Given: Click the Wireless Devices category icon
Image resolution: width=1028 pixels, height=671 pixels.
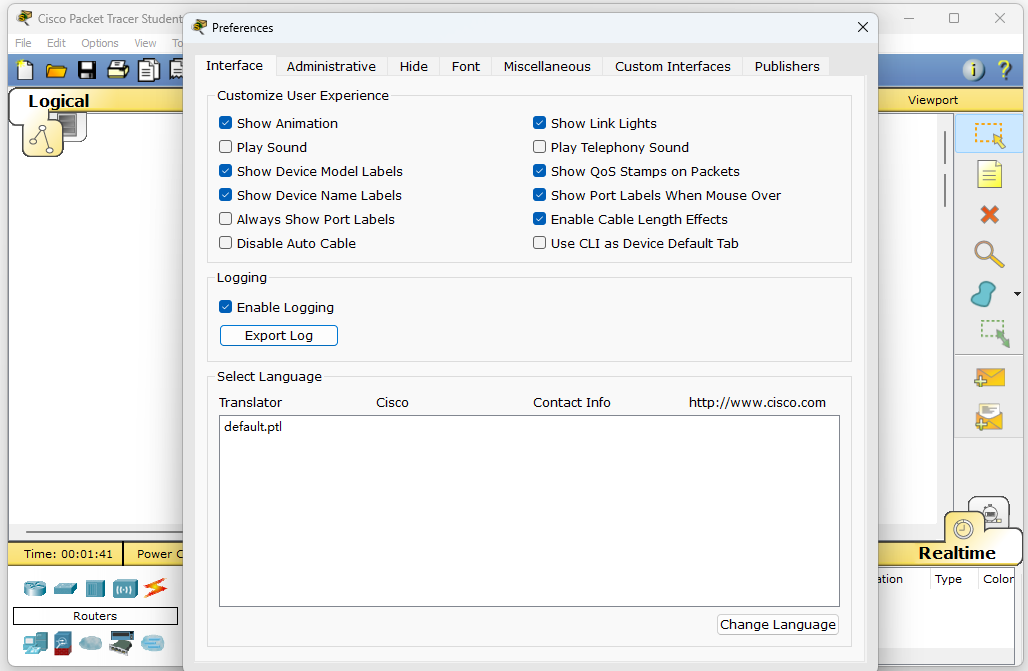Looking at the screenshot, I should 125,588.
